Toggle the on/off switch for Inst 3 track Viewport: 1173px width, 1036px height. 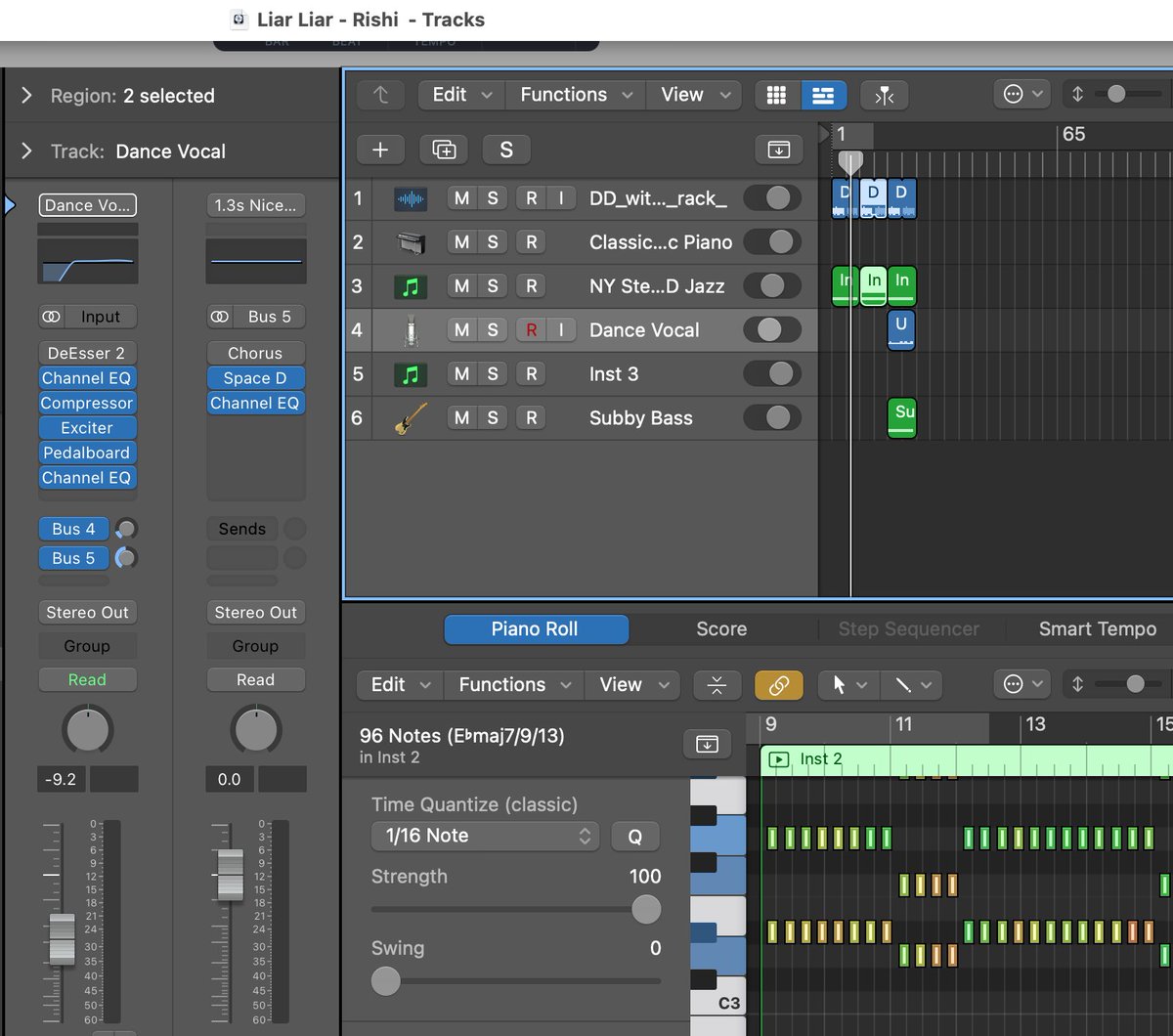click(772, 374)
